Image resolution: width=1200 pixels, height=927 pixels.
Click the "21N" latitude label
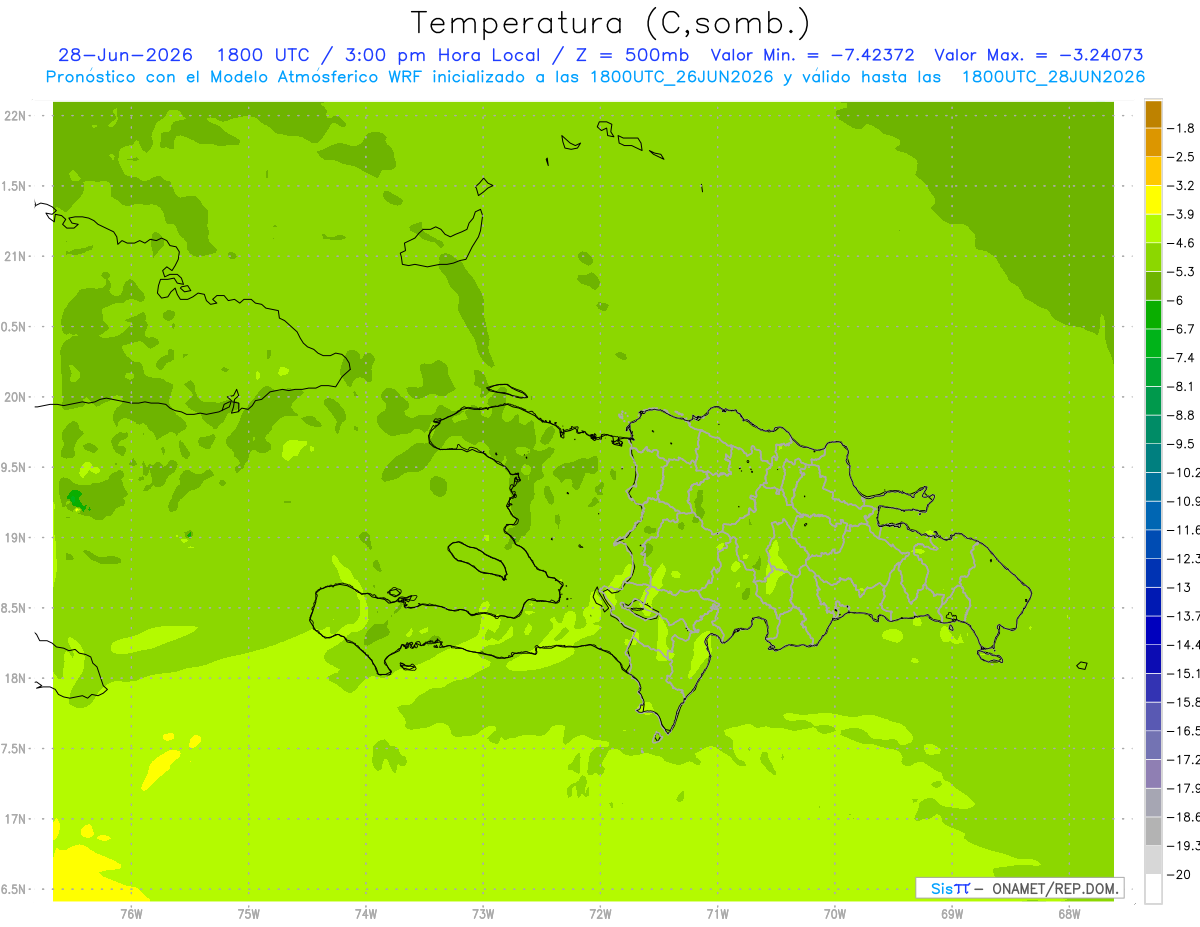coord(14,257)
